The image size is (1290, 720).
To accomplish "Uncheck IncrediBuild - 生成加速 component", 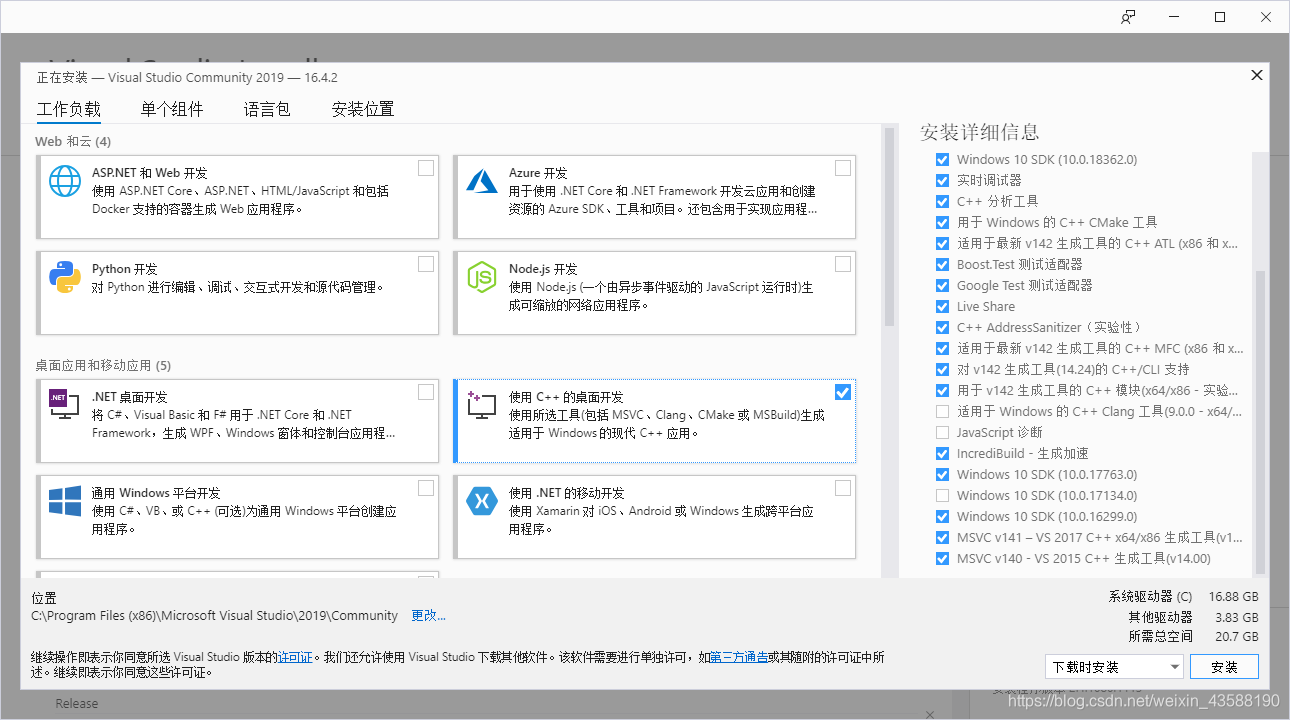I will [x=942, y=454].
